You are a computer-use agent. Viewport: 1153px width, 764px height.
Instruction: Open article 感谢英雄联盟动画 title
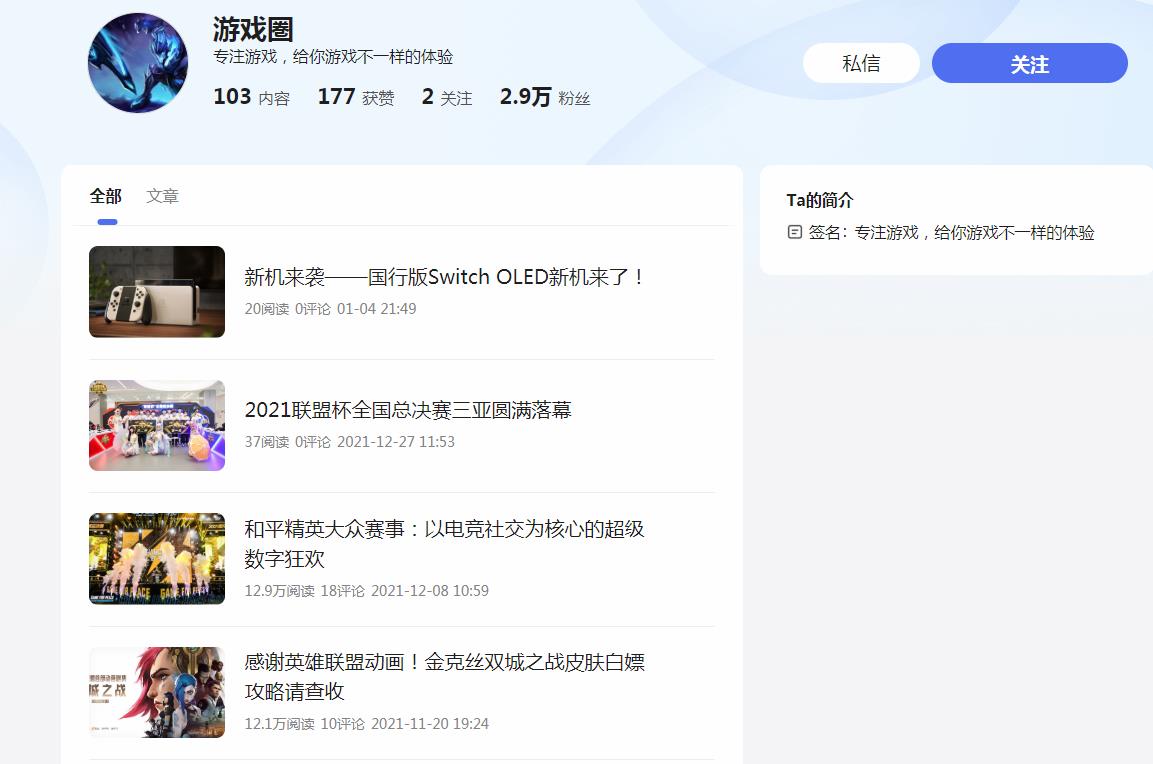[444, 676]
